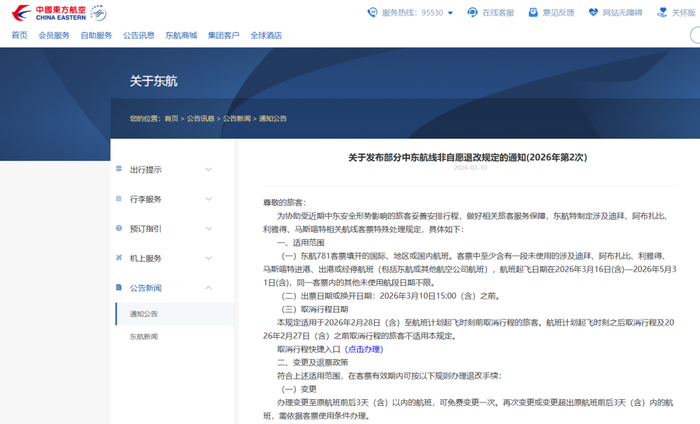
Task: Click the 出行提示 sidebar icon
Action: point(120,169)
